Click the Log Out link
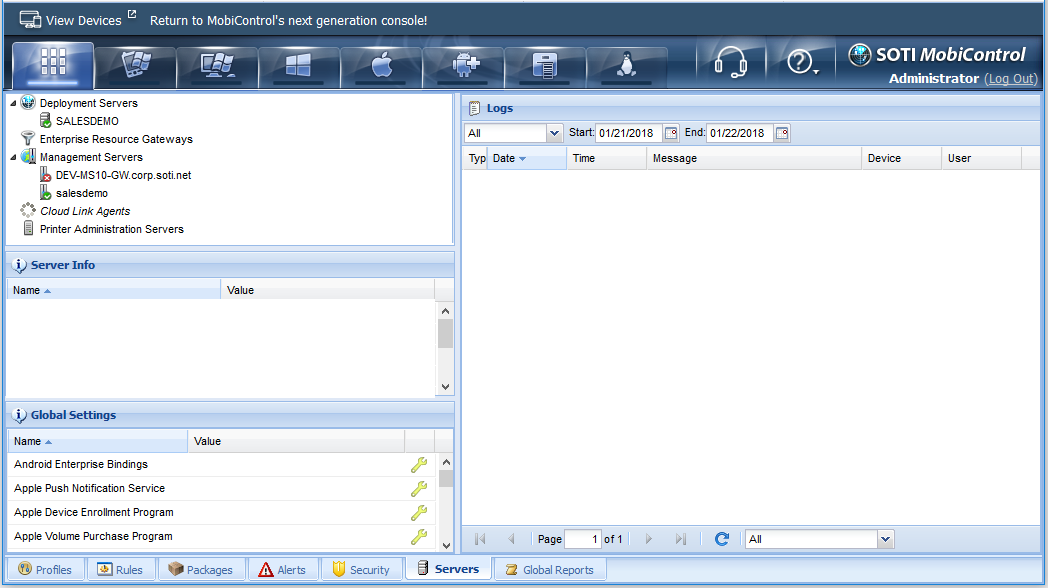This screenshot has height=588, width=1048. click(x=1010, y=79)
